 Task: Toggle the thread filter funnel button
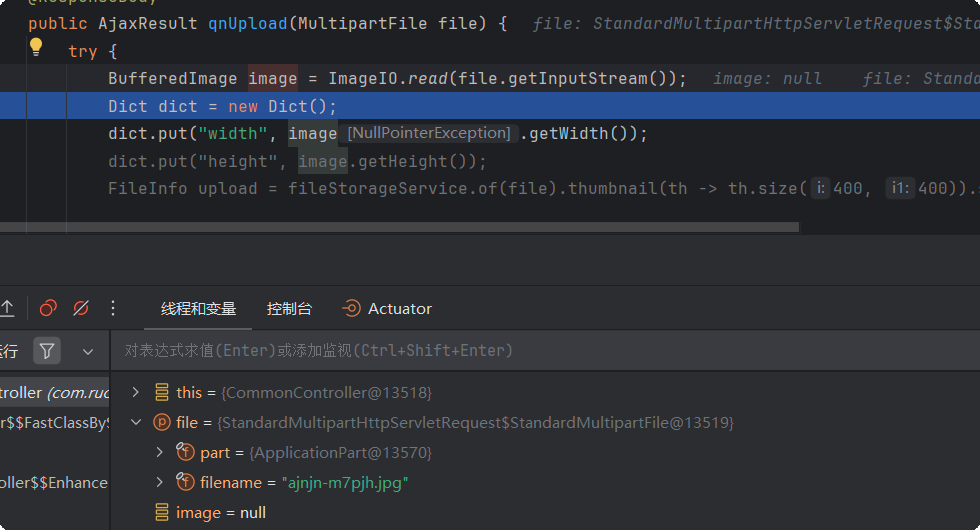[x=47, y=351]
